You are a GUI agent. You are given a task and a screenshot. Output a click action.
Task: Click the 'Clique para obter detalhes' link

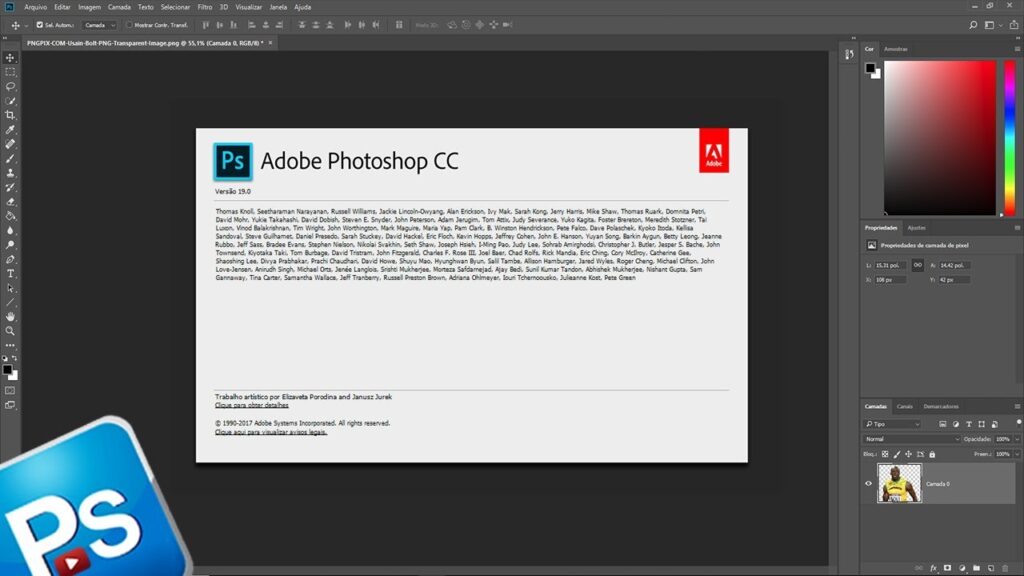click(251, 406)
